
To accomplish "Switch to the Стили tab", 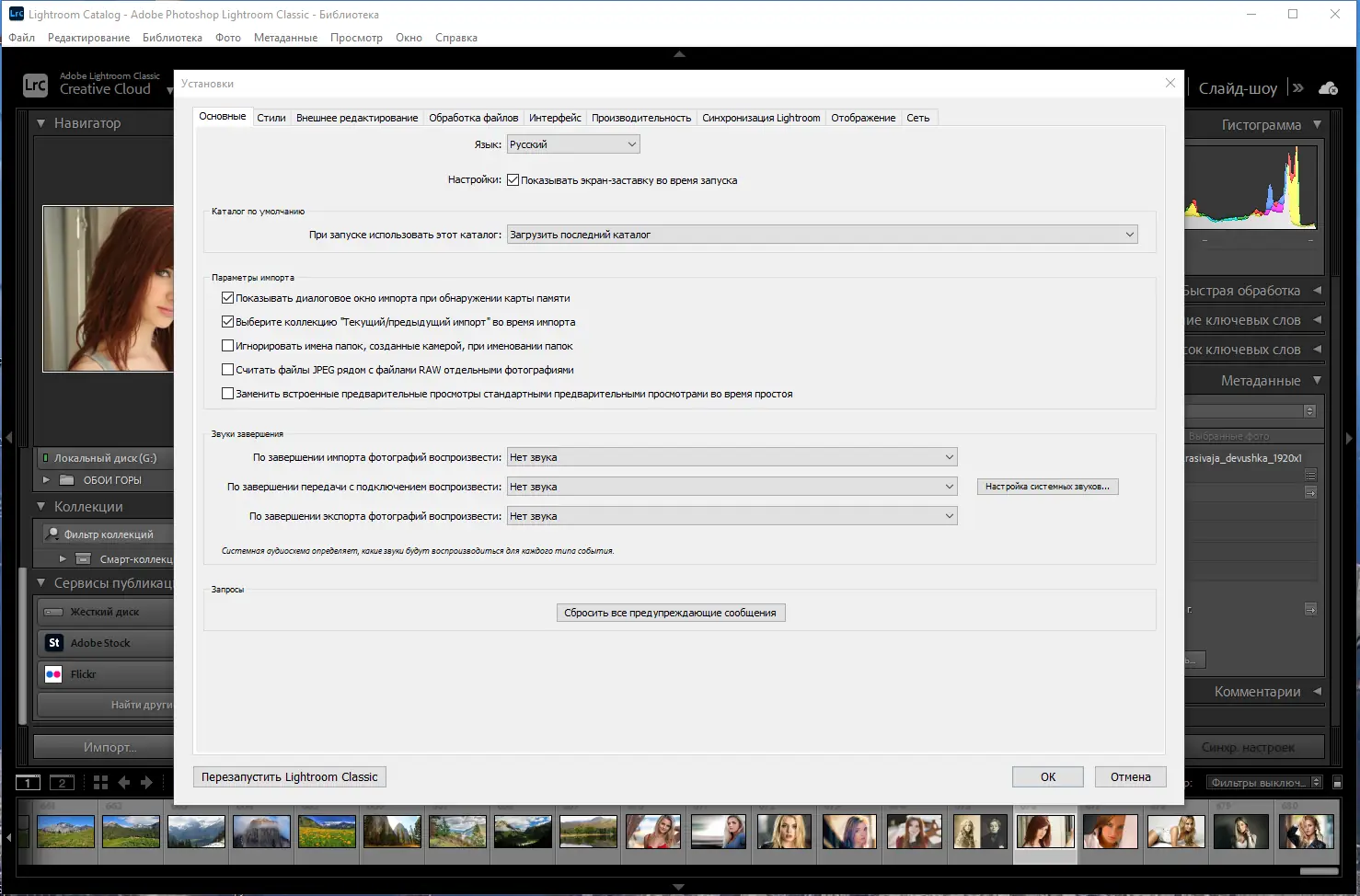I will (271, 118).
